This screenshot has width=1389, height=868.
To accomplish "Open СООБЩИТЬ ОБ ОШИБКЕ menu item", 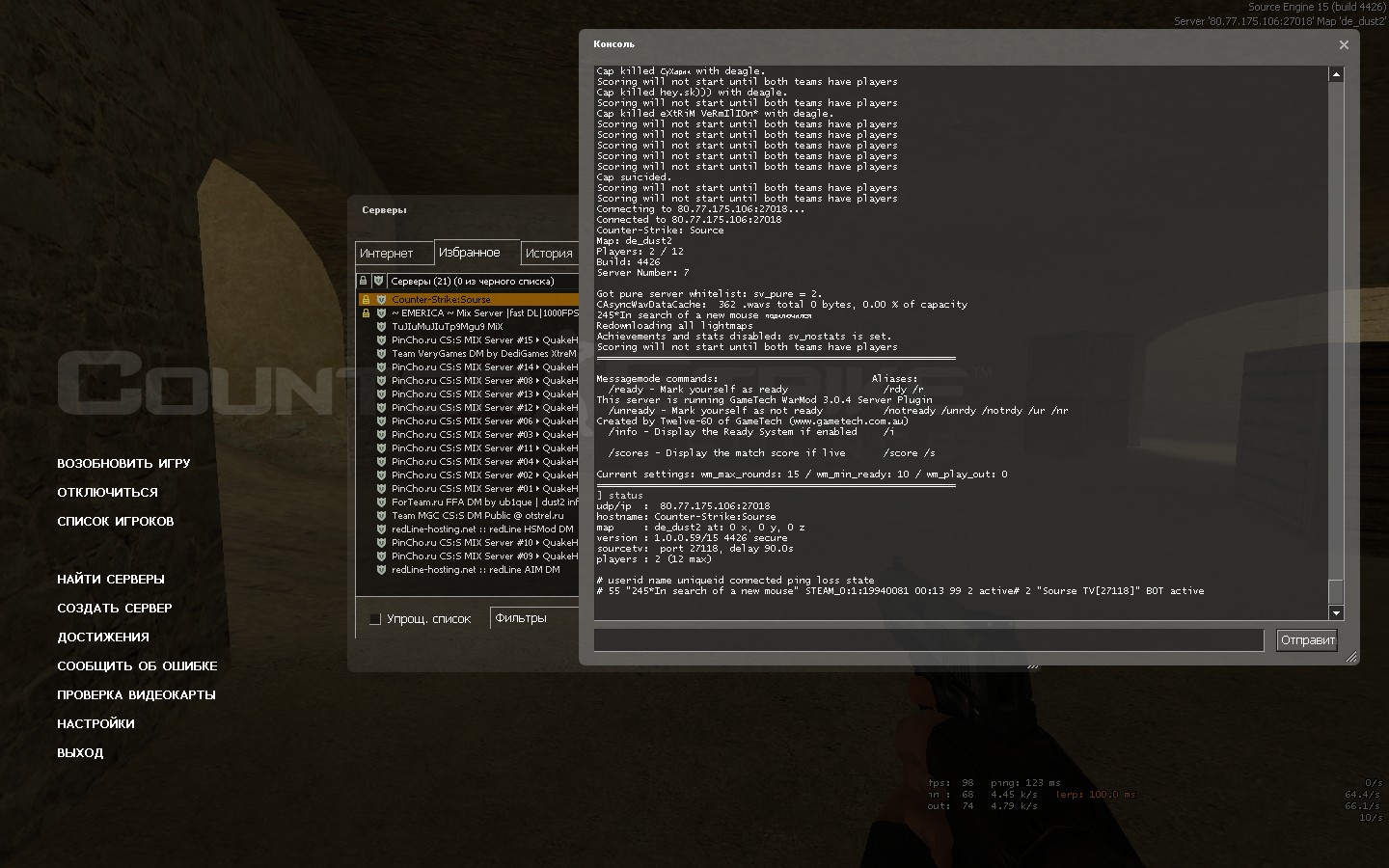I will click(x=137, y=666).
